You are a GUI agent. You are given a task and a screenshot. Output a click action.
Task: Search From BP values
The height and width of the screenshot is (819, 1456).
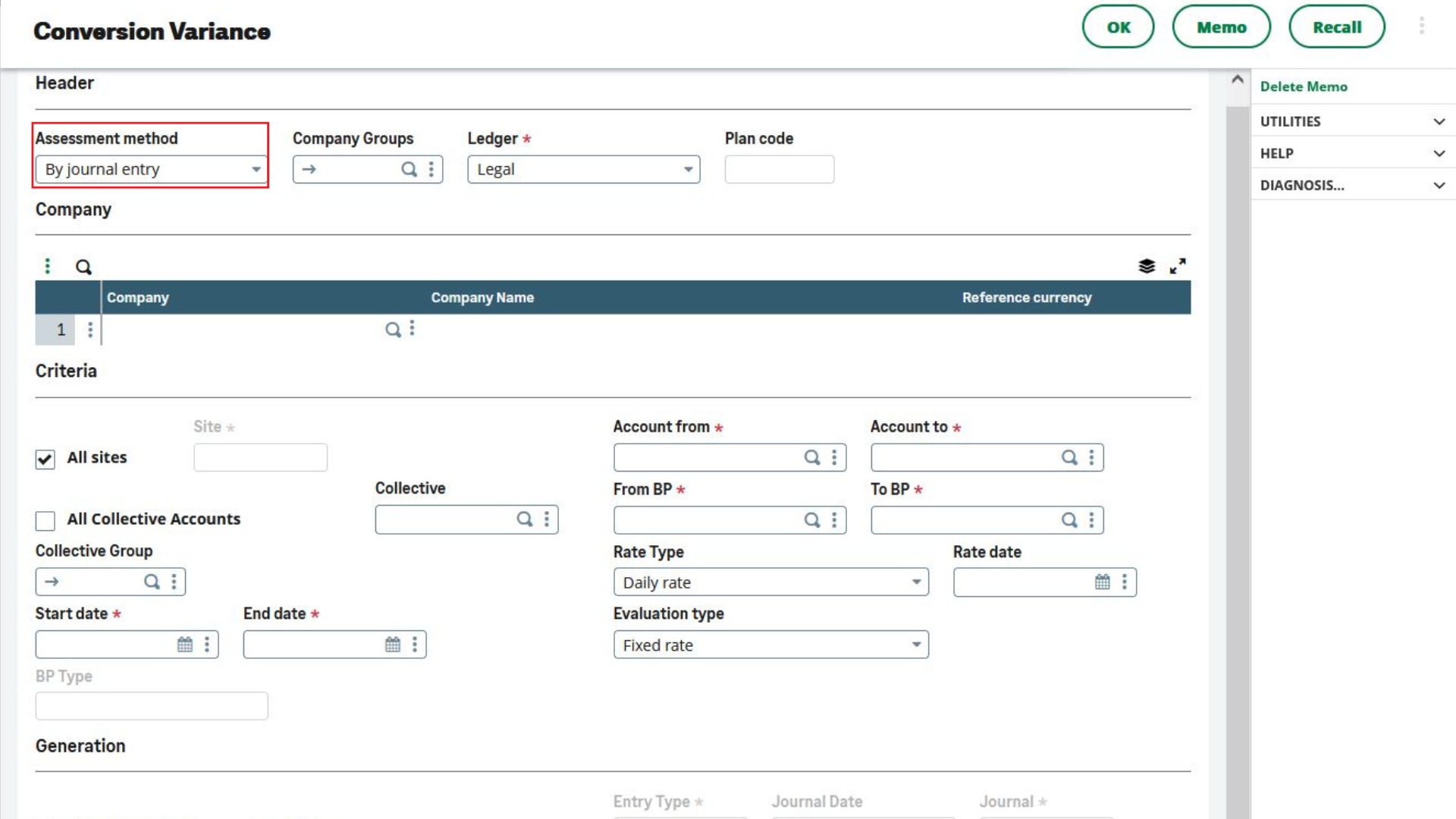[x=812, y=520]
